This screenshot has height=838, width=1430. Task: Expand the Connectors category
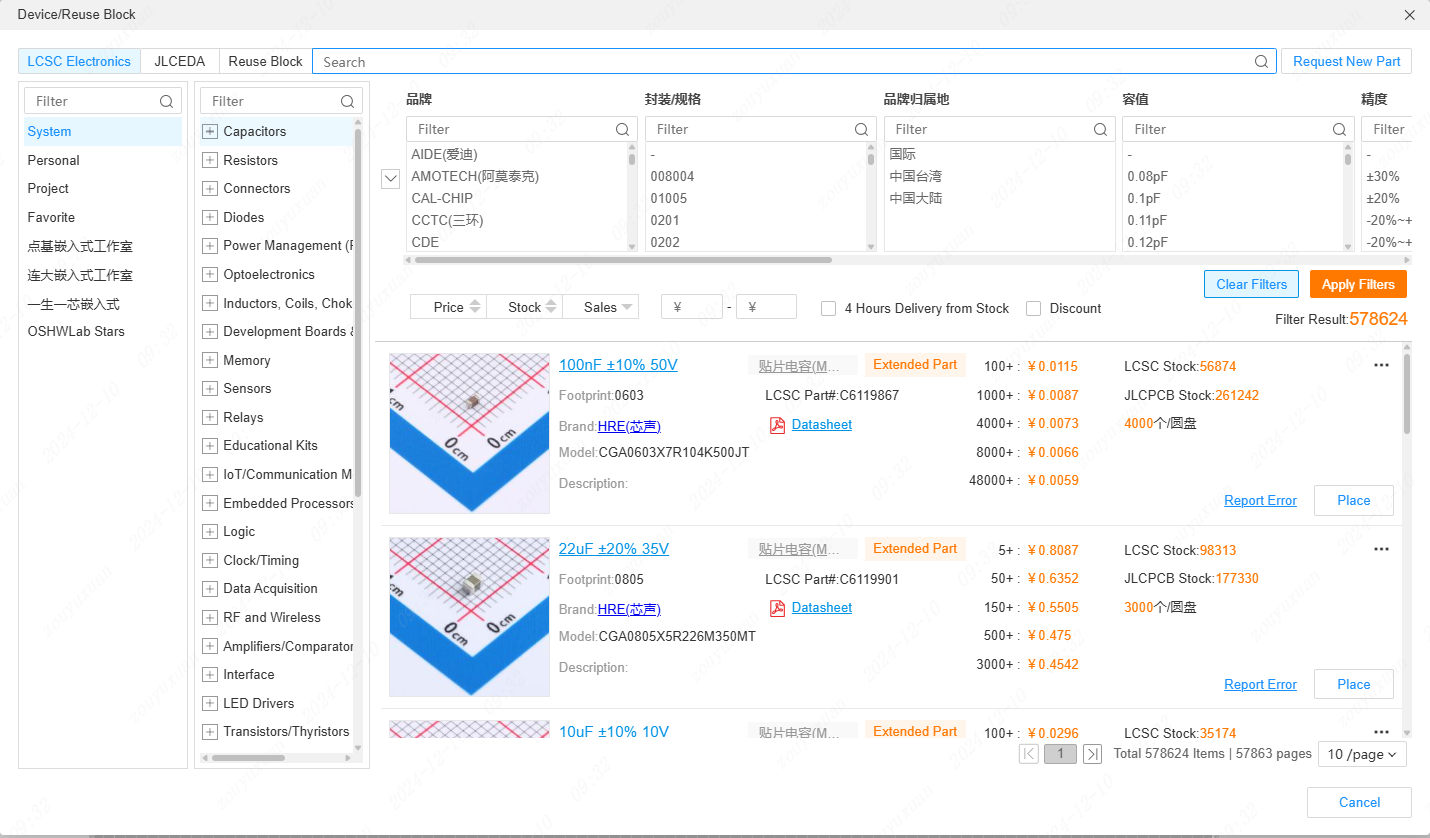[x=210, y=188]
